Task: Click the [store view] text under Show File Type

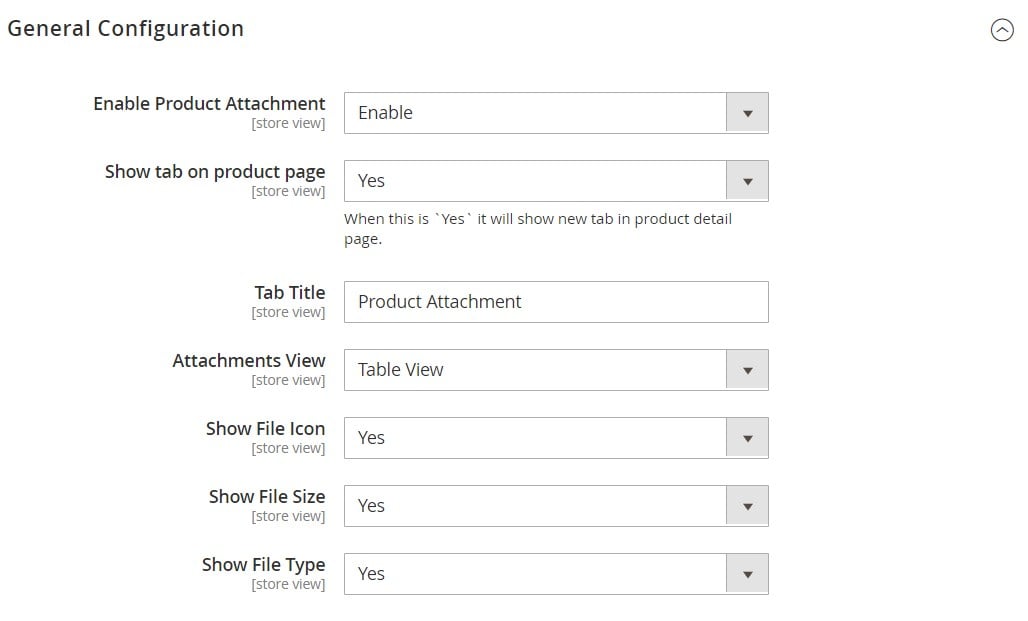Action: (x=288, y=584)
